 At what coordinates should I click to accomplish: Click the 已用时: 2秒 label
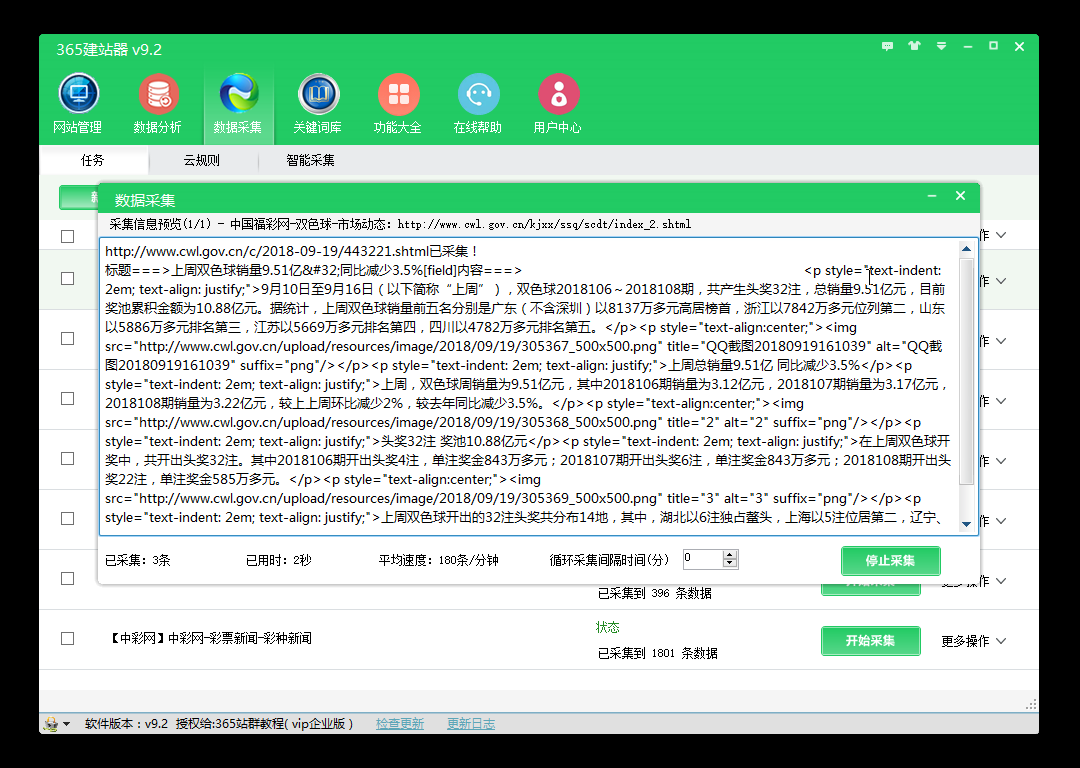[x=278, y=560]
